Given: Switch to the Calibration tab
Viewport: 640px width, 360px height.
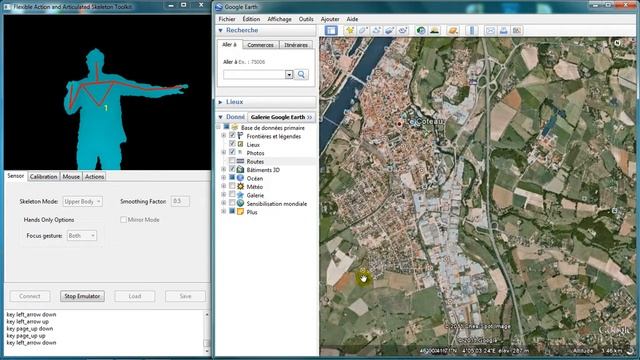Looking at the screenshot, I should [43, 176].
